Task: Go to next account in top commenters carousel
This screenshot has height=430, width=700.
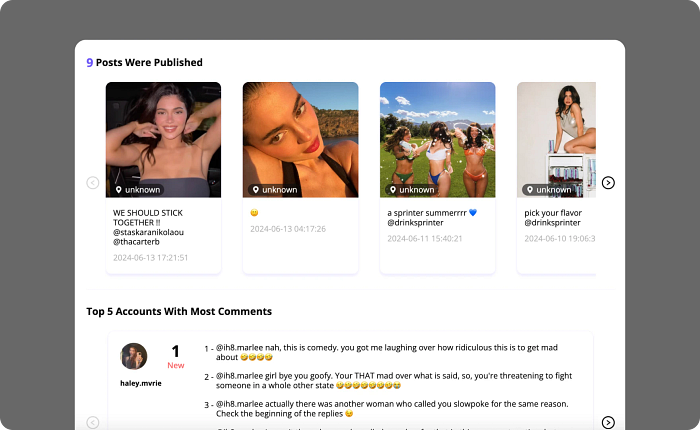Action: click(608, 422)
